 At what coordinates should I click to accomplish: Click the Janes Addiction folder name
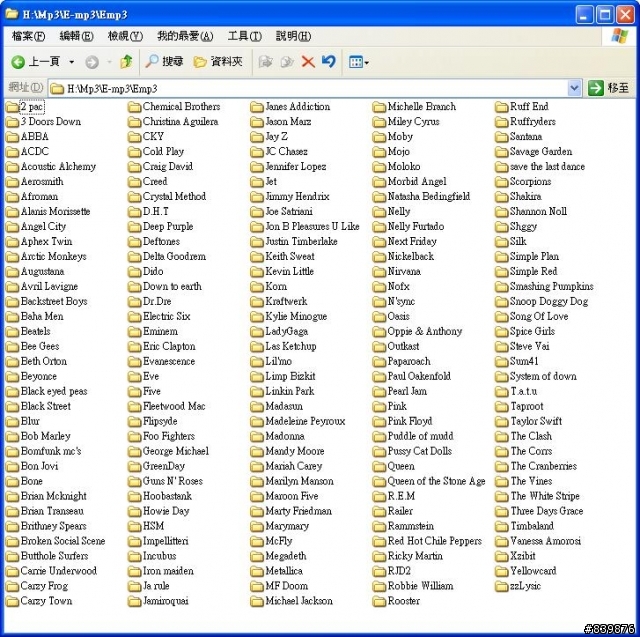298,107
